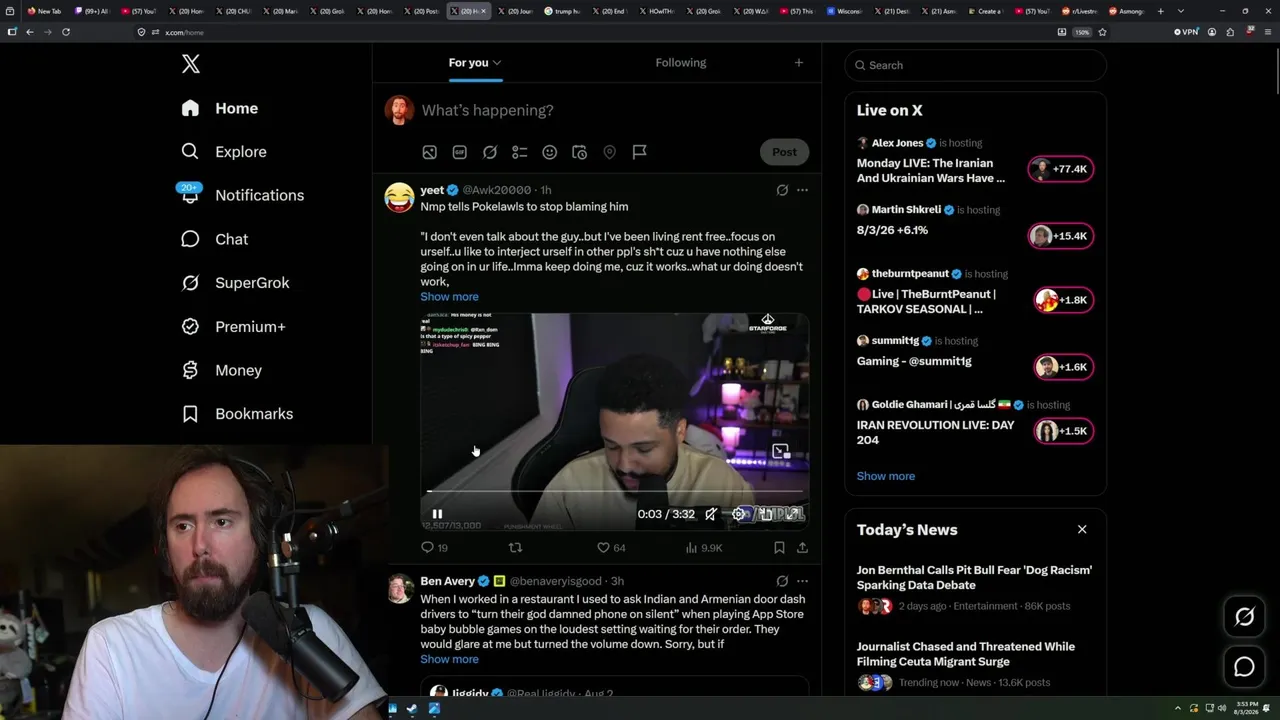Like yeet's post with 64 likes
This screenshot has height=720, width=1280.
coord(611,548)
